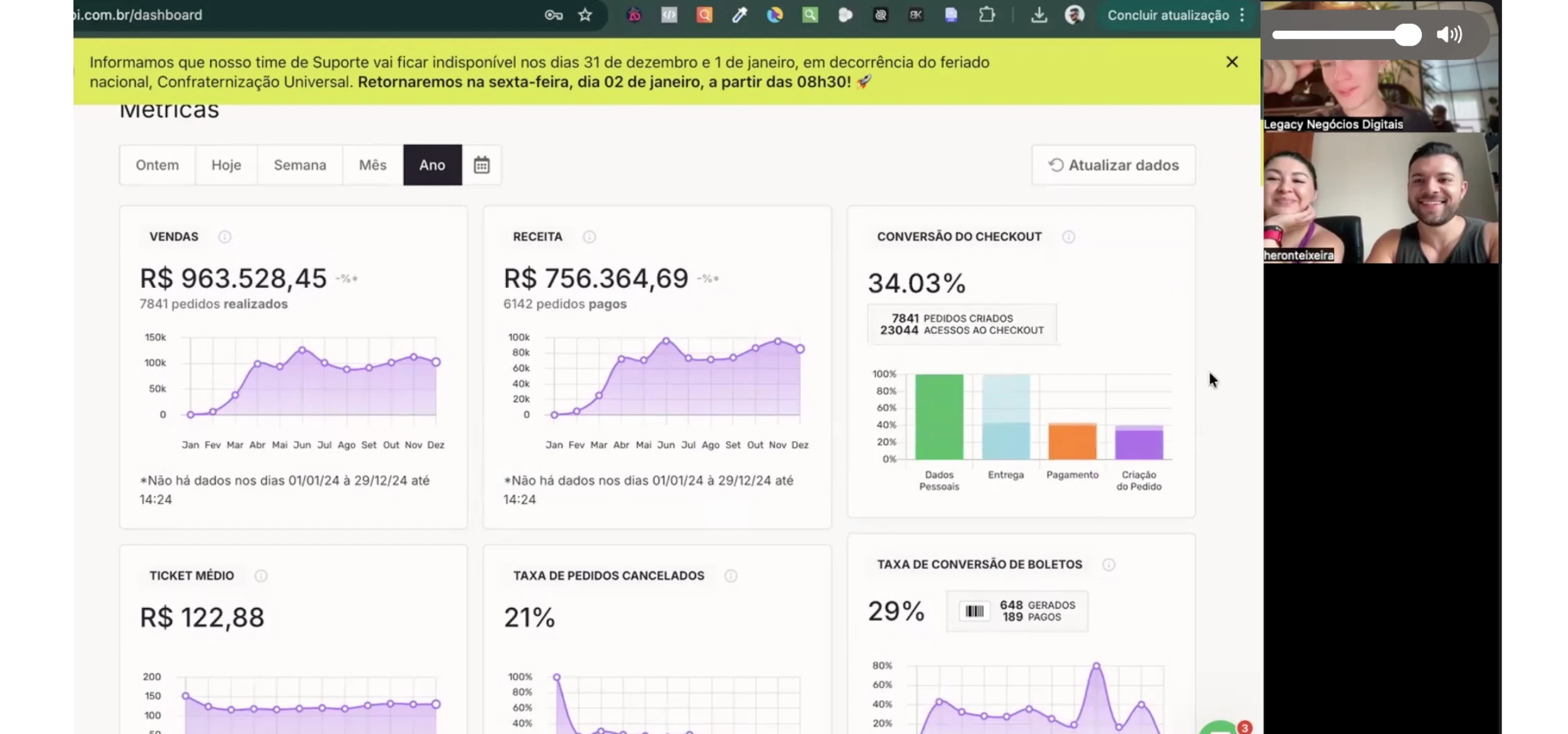1568x734 pixels.
Task: Click the Concluir atualização button
Action: pyautogui.click(x=1168, y=15)
